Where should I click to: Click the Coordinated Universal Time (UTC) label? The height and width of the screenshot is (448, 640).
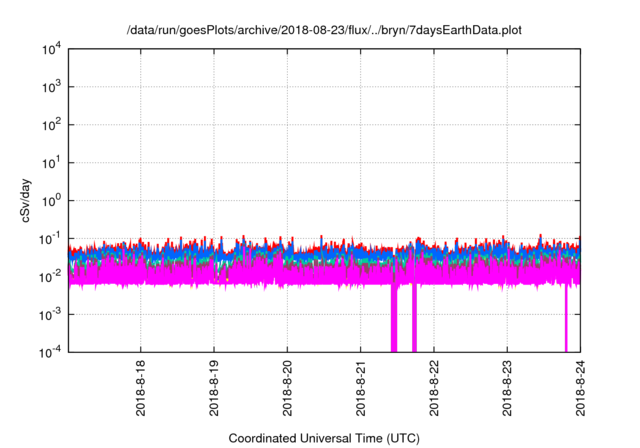coord(324,438)
